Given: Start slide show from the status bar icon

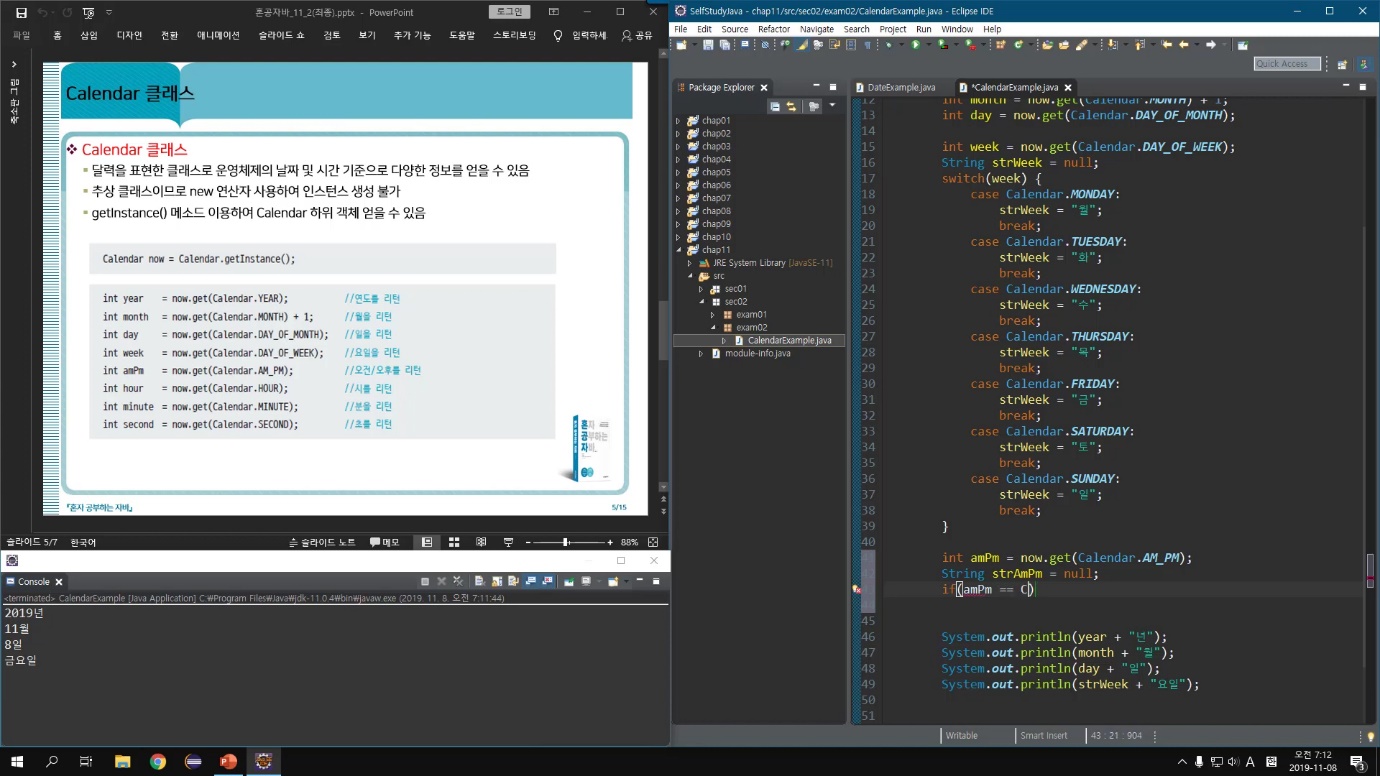Looking at the screenshot, I should [x=508, y=542].
